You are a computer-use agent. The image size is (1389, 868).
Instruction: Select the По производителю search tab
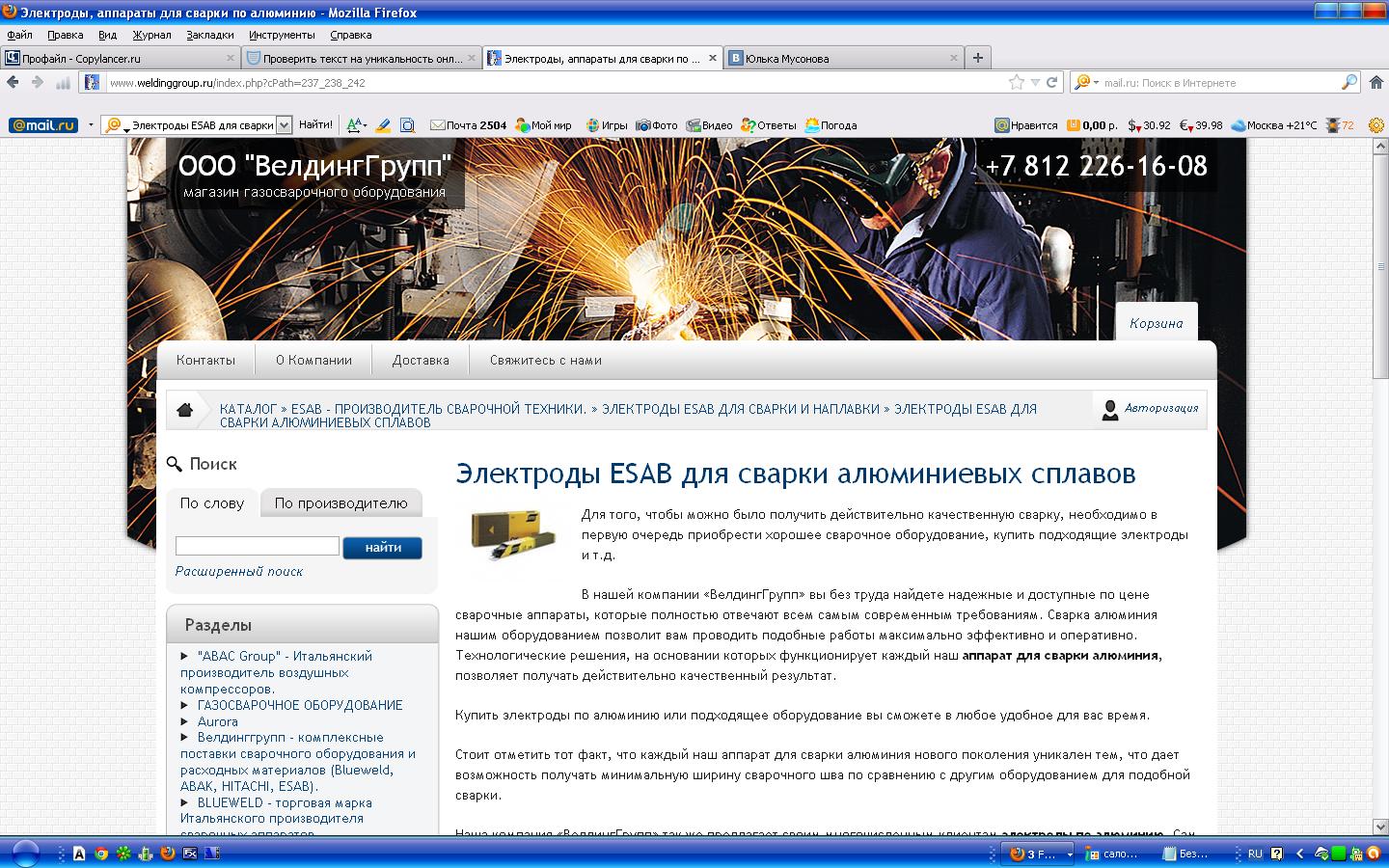(341, 502)
